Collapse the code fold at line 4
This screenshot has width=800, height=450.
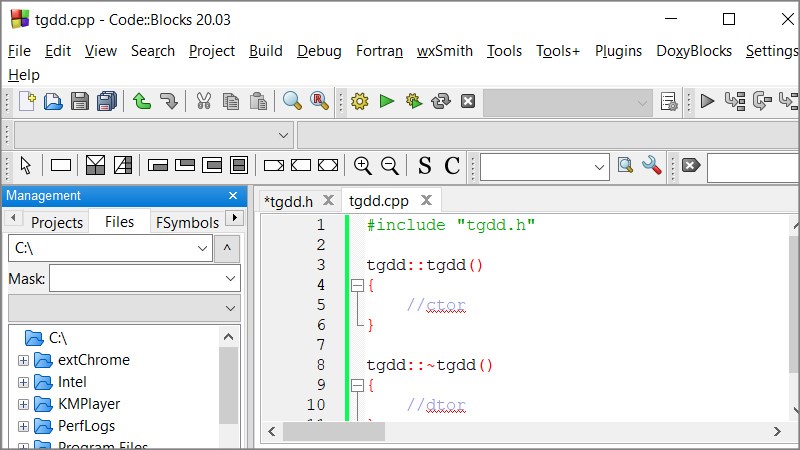pos(356,285)
